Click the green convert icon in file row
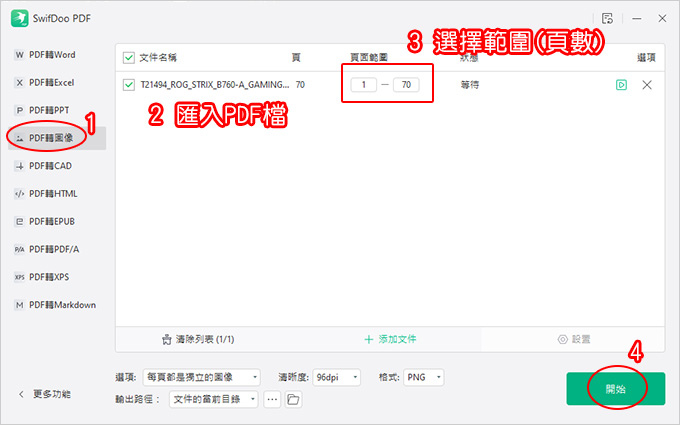This screenshot has width=680, height=425. click(621, 85)
